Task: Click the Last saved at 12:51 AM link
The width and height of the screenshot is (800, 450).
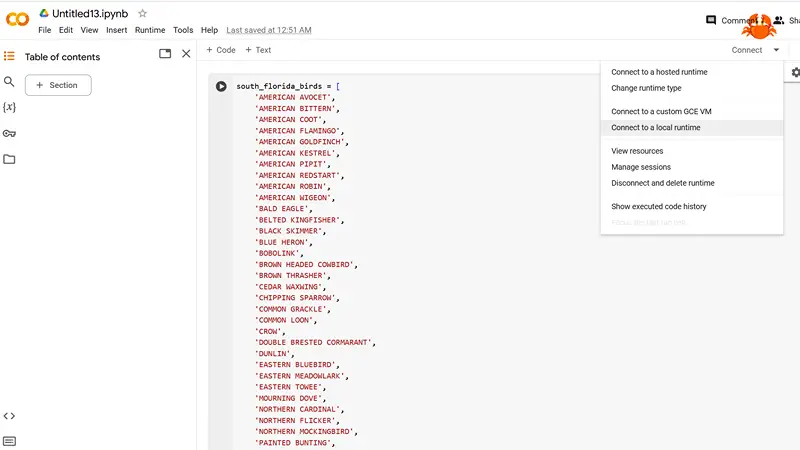Action: click(x=269, y=30)
